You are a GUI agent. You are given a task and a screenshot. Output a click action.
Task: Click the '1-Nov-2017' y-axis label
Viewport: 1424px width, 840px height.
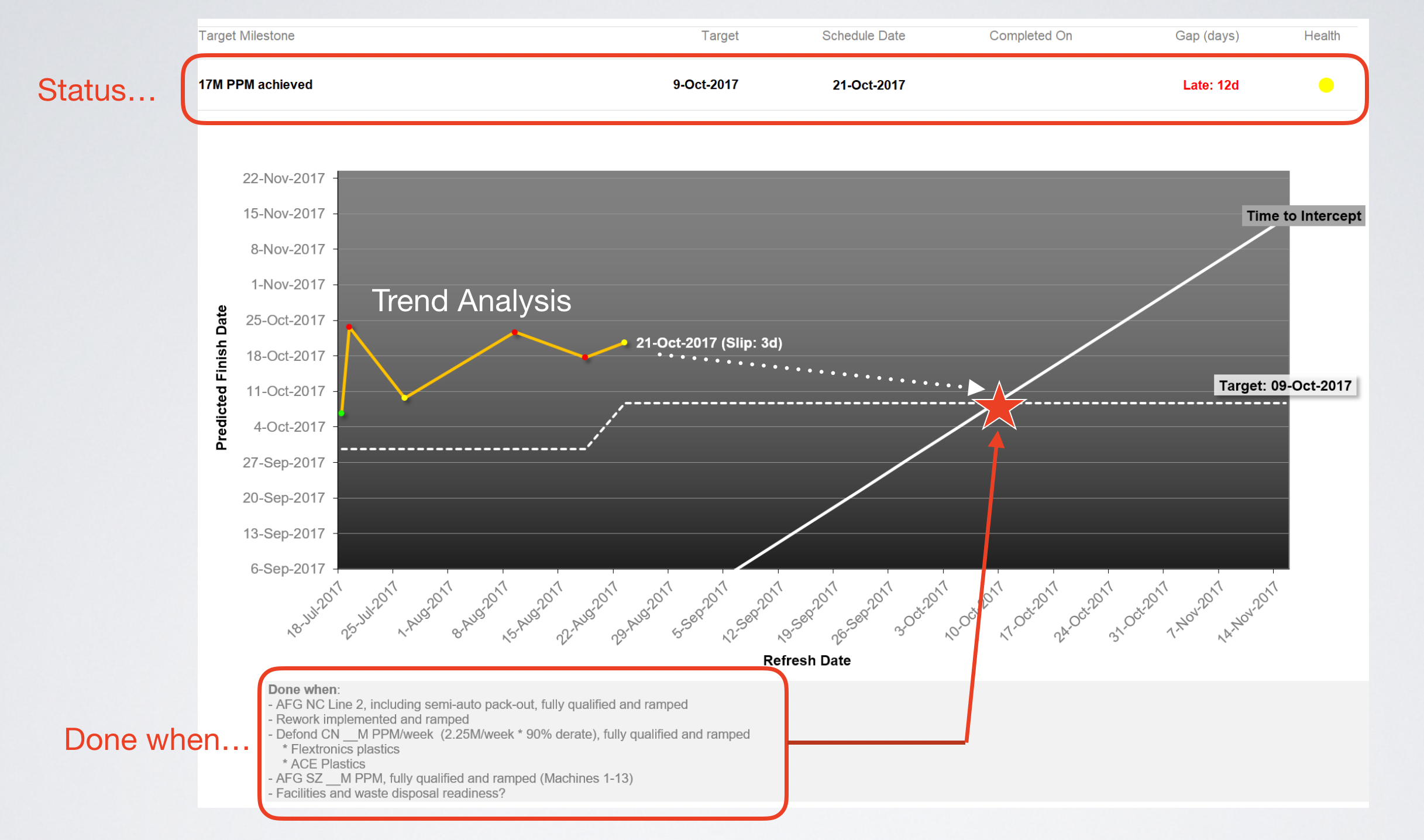pos(288,285)
